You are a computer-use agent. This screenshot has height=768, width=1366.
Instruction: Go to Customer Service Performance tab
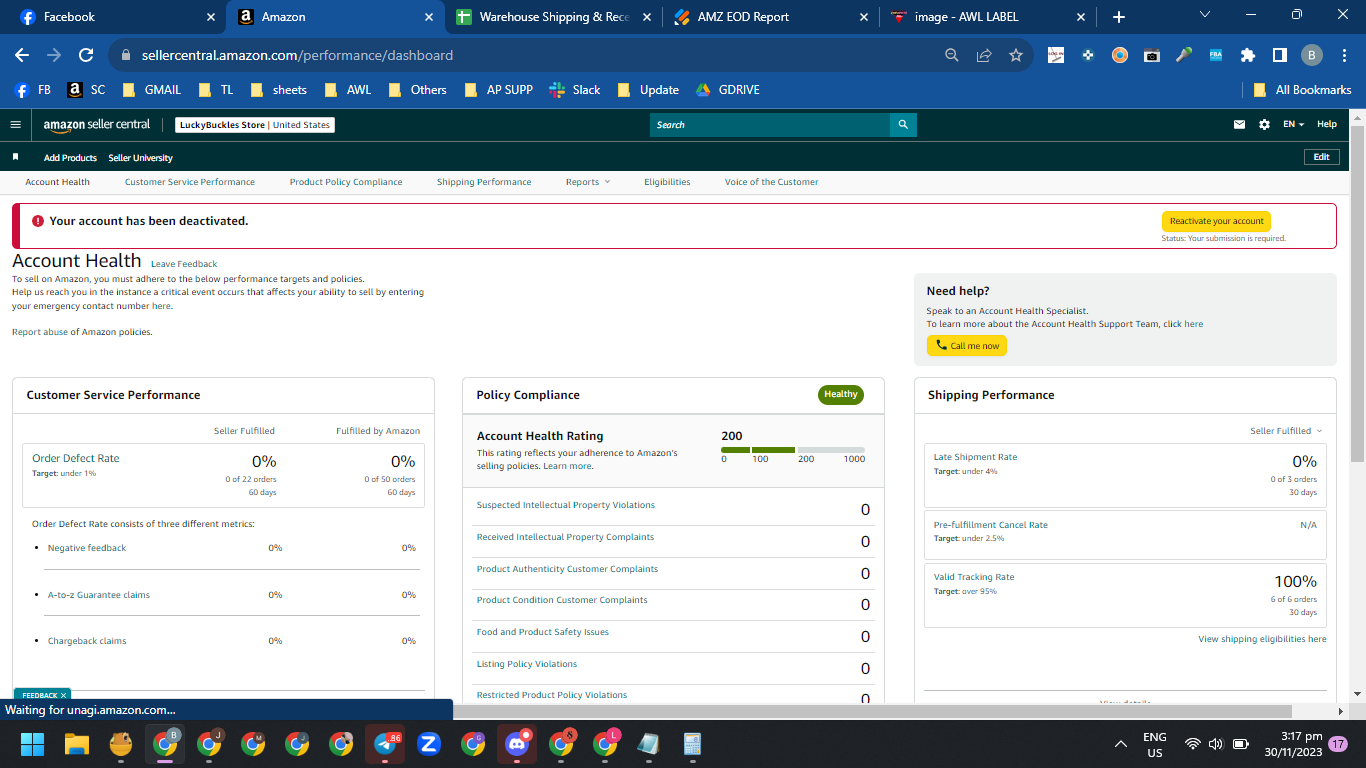[x=190, y=182]
